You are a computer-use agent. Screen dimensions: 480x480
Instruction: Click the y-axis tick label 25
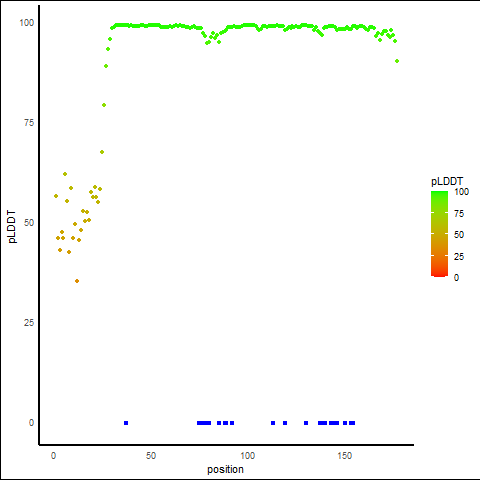click(x=29, y=323)
